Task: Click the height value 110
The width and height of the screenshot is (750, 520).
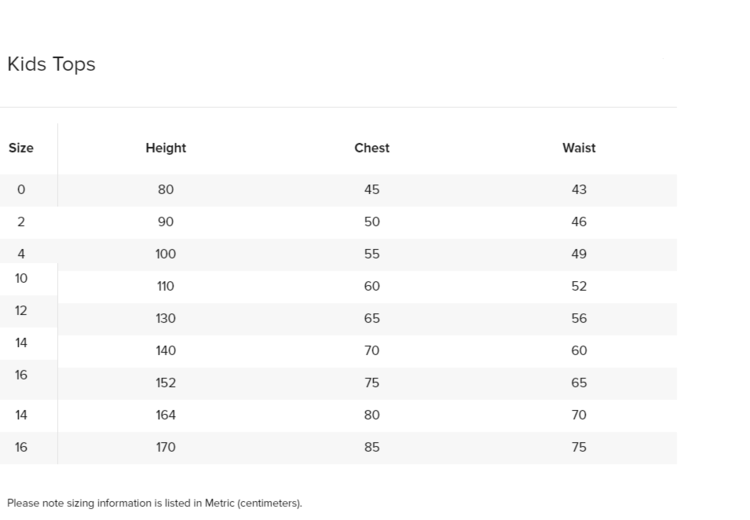Action: (166, 286)
